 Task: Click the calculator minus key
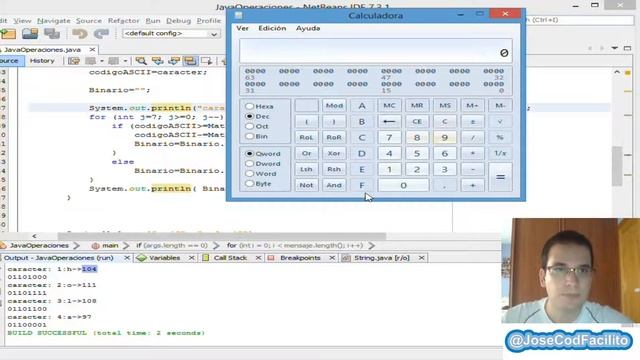tap(472, 169)
